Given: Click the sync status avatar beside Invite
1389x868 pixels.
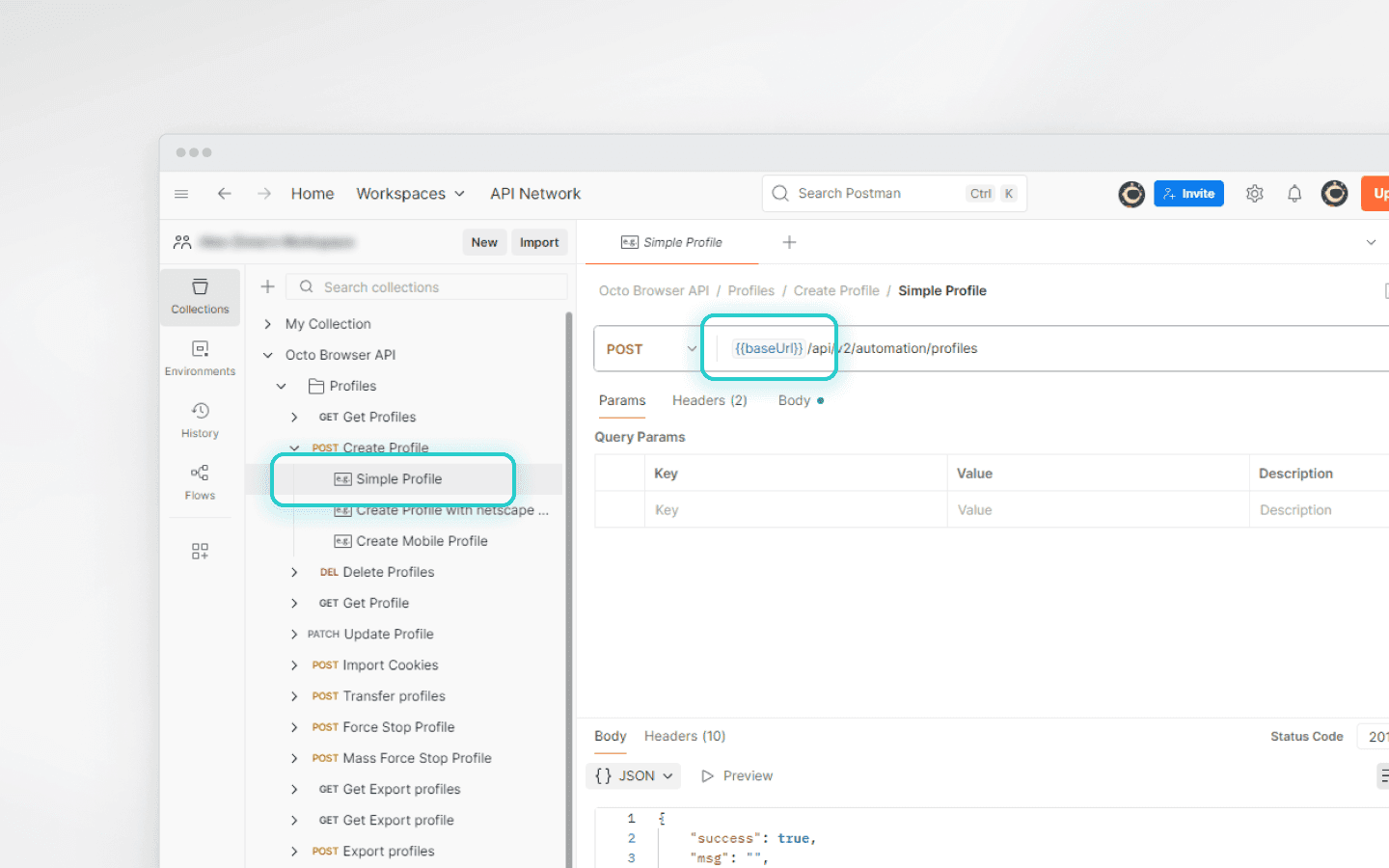Looking at the screenshot, I should coord(1131,194).
